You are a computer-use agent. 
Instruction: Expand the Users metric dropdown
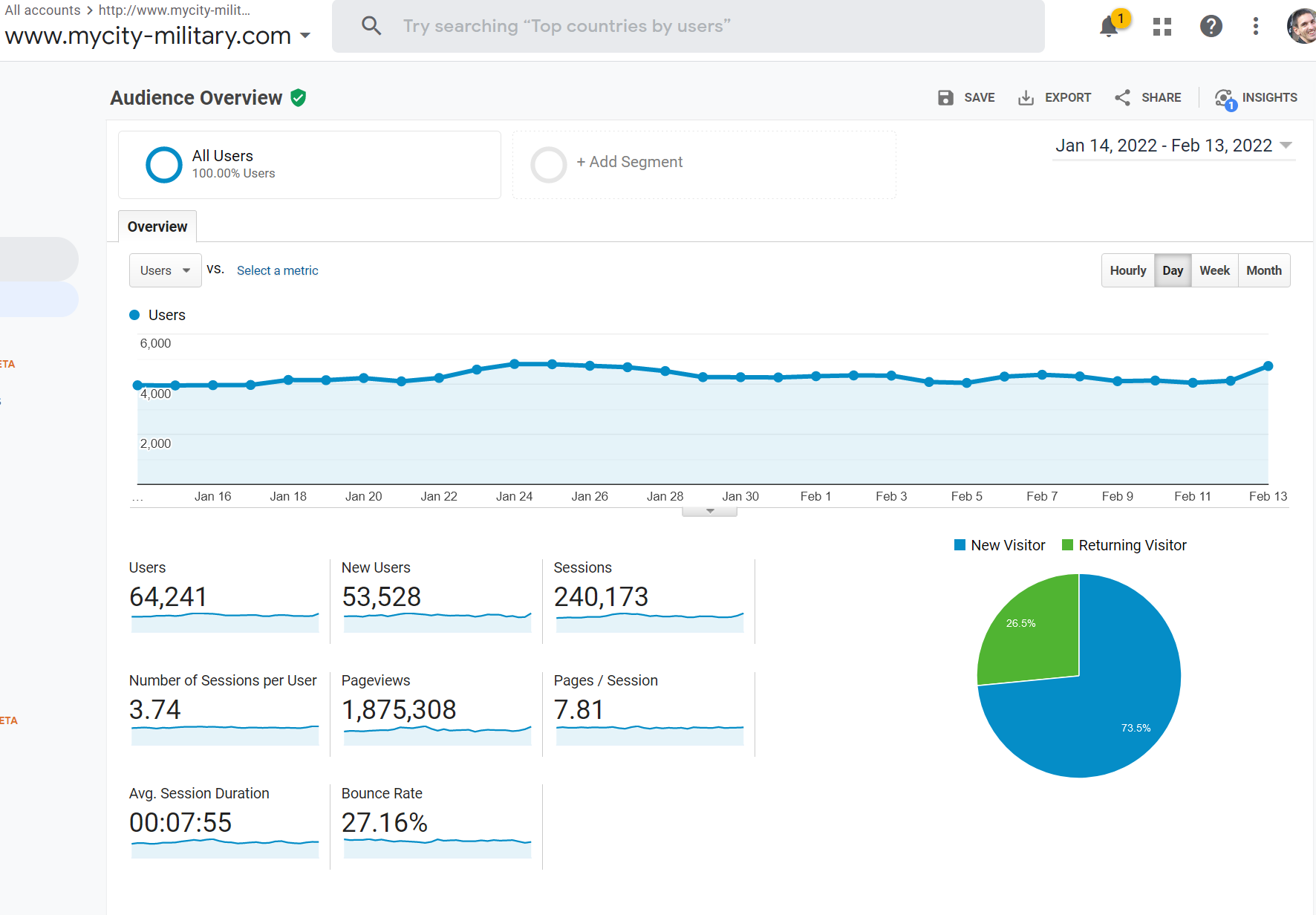coord(165,270)
